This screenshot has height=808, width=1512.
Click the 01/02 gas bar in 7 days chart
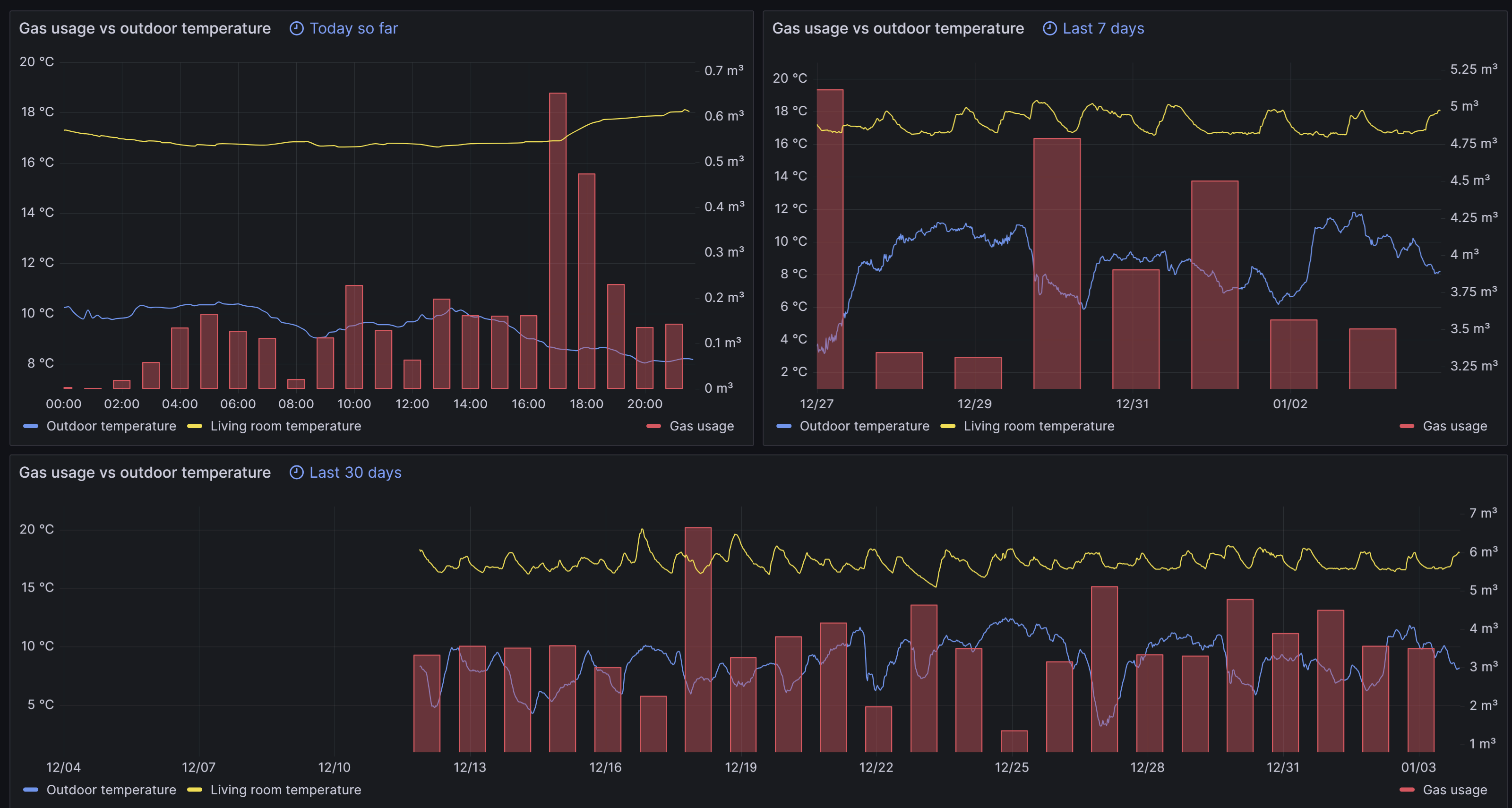tap(1294, 354)
